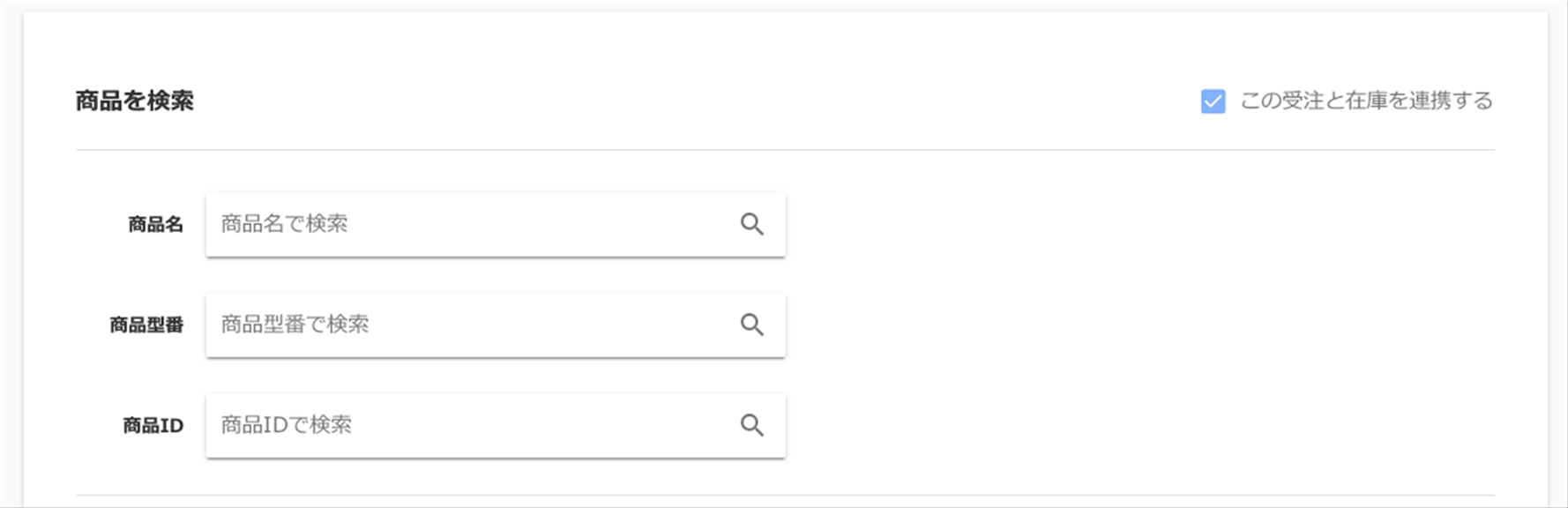
Task: Select the placeholder text 商品型番で検索
Action: [295, 325]
